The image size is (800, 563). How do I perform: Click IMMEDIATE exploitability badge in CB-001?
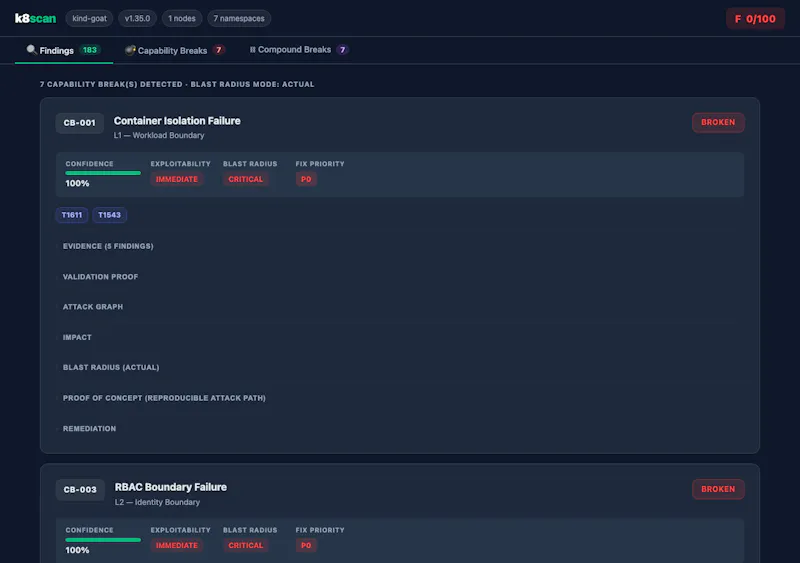click(x=177, y=179)
